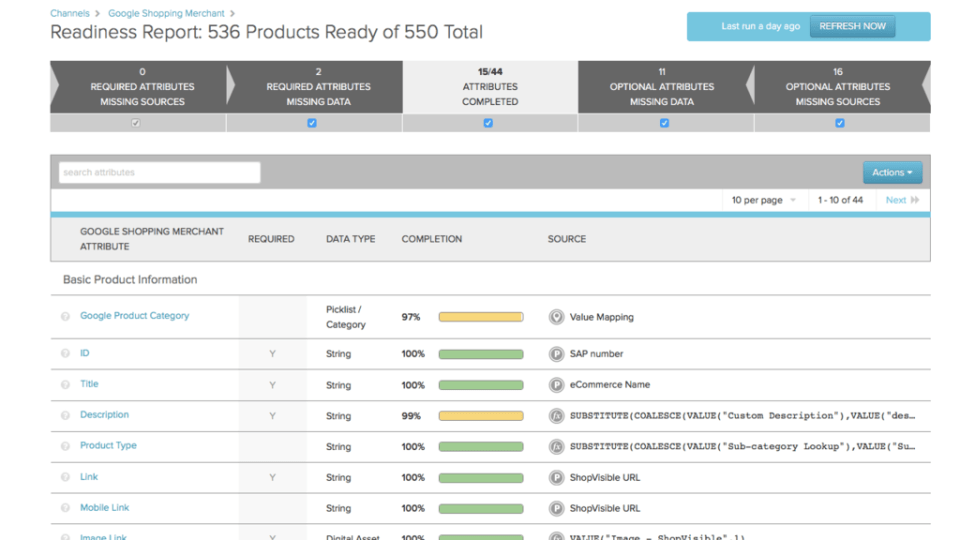The height and width of the screenshot is (540, 960).
Task: Expand the 10 per page selector
Action: tap(763, 200)
